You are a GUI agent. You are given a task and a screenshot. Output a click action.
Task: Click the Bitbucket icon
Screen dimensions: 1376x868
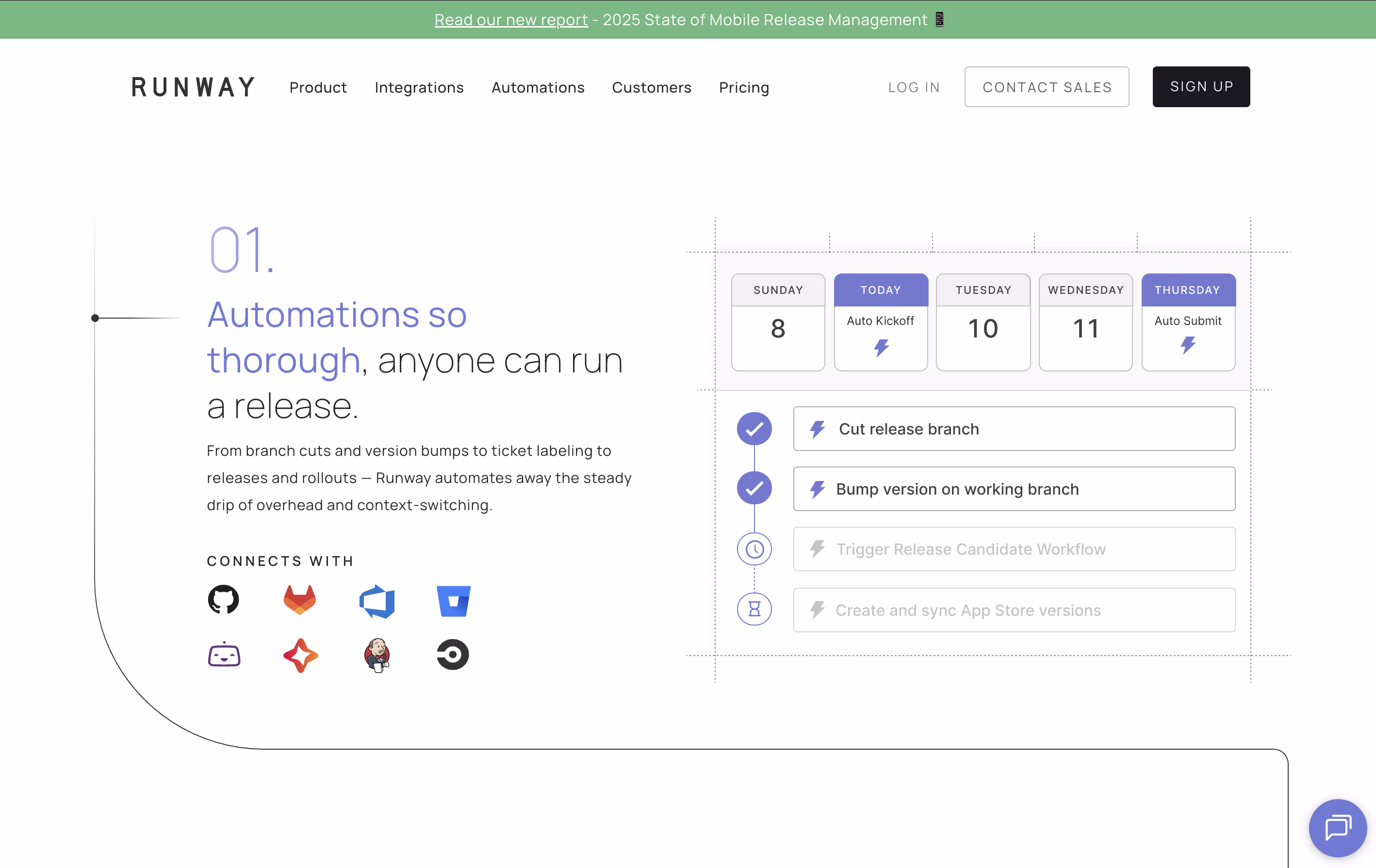tap(454, 601)
